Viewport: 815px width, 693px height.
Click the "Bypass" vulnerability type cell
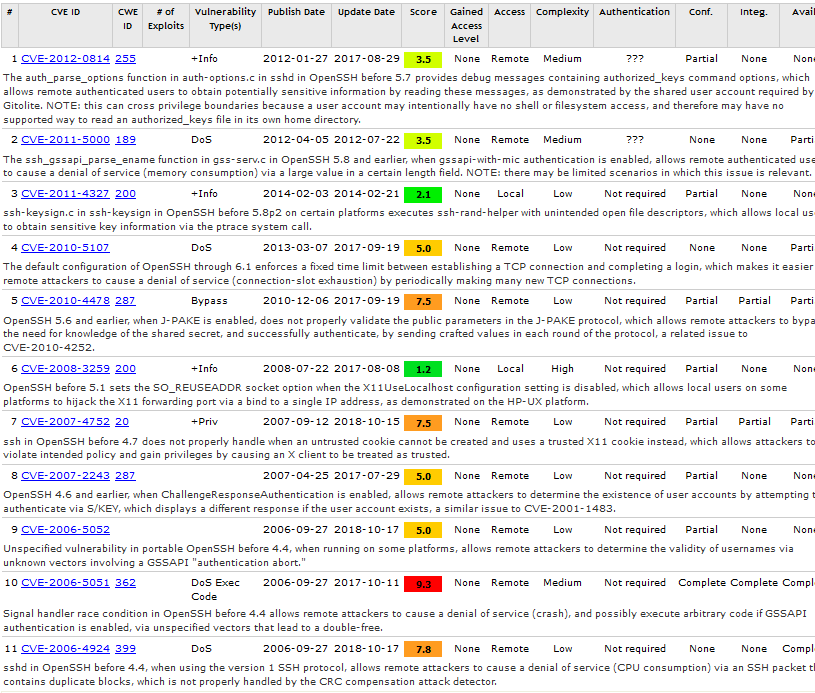[x=209, y=301]
